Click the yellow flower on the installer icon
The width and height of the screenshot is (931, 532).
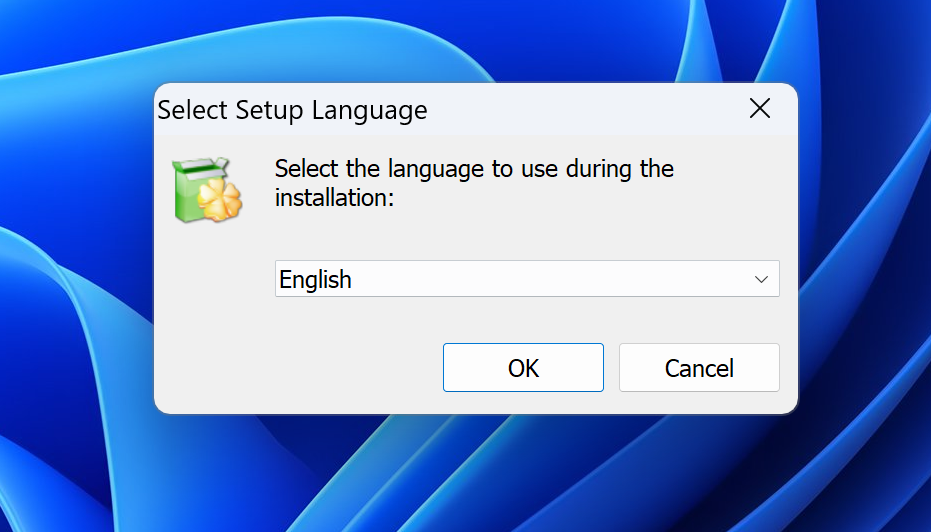pos(218,201)
